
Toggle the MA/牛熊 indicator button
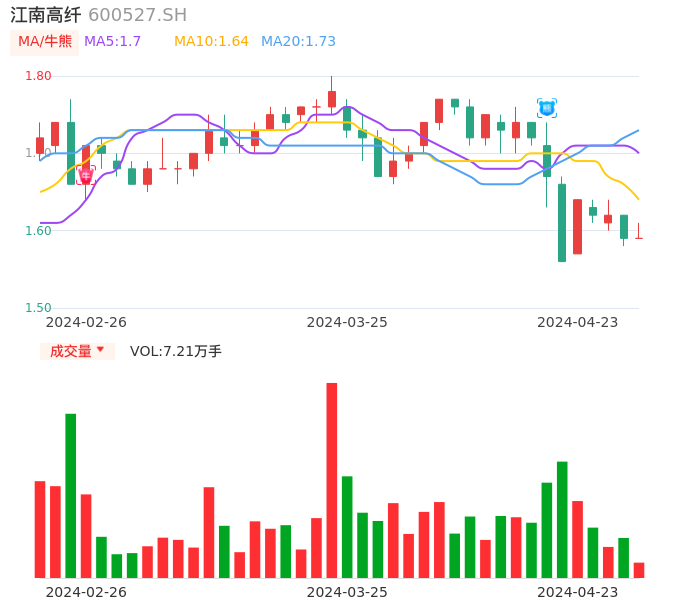click(45, 42)
